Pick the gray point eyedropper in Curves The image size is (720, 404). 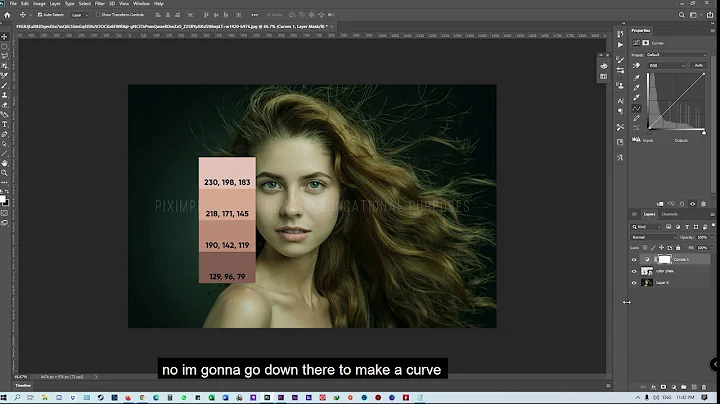pyautogui.click(x=636, y=87)
